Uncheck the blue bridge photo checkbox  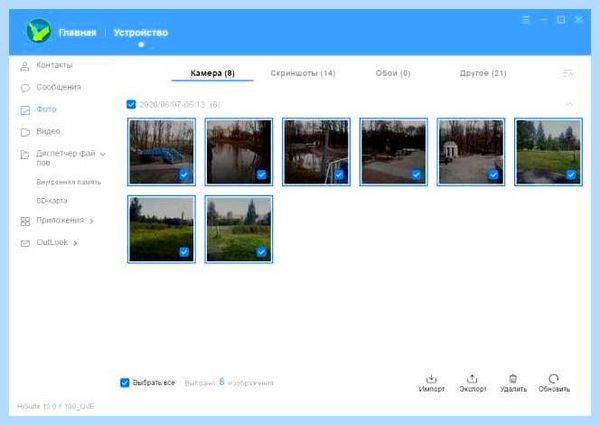(184, 175)
